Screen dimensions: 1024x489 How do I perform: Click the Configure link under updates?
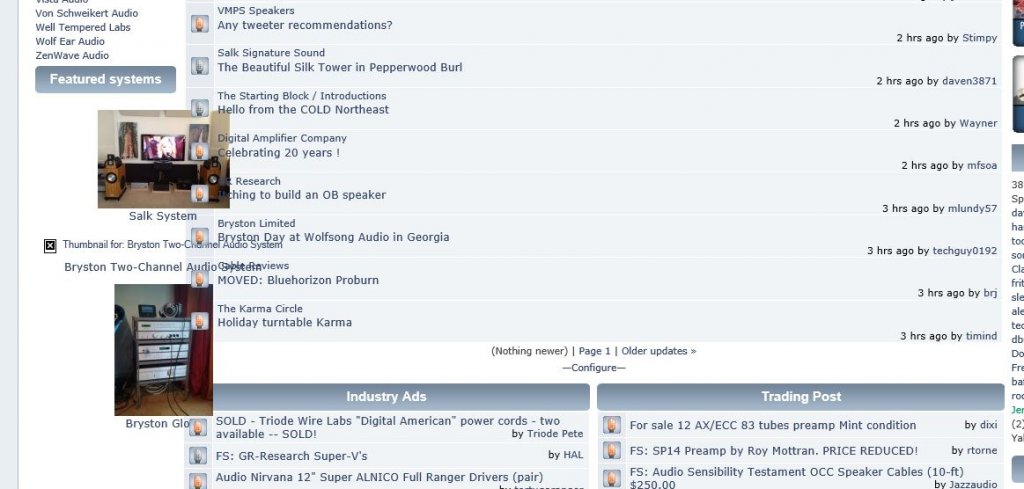click(x=594, y=368)
